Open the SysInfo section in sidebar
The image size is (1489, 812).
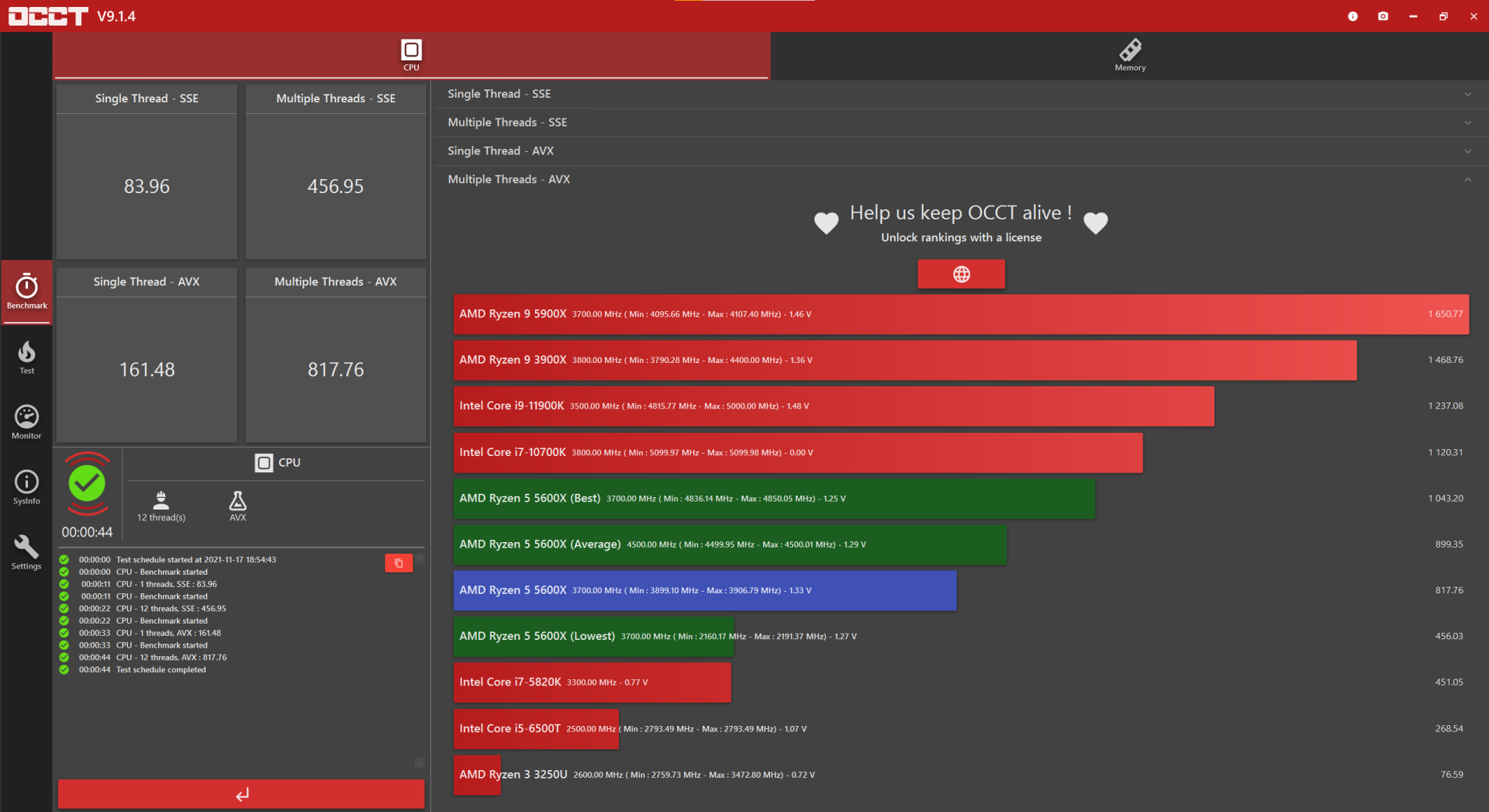pyautogui.click(x=26, y=488)
